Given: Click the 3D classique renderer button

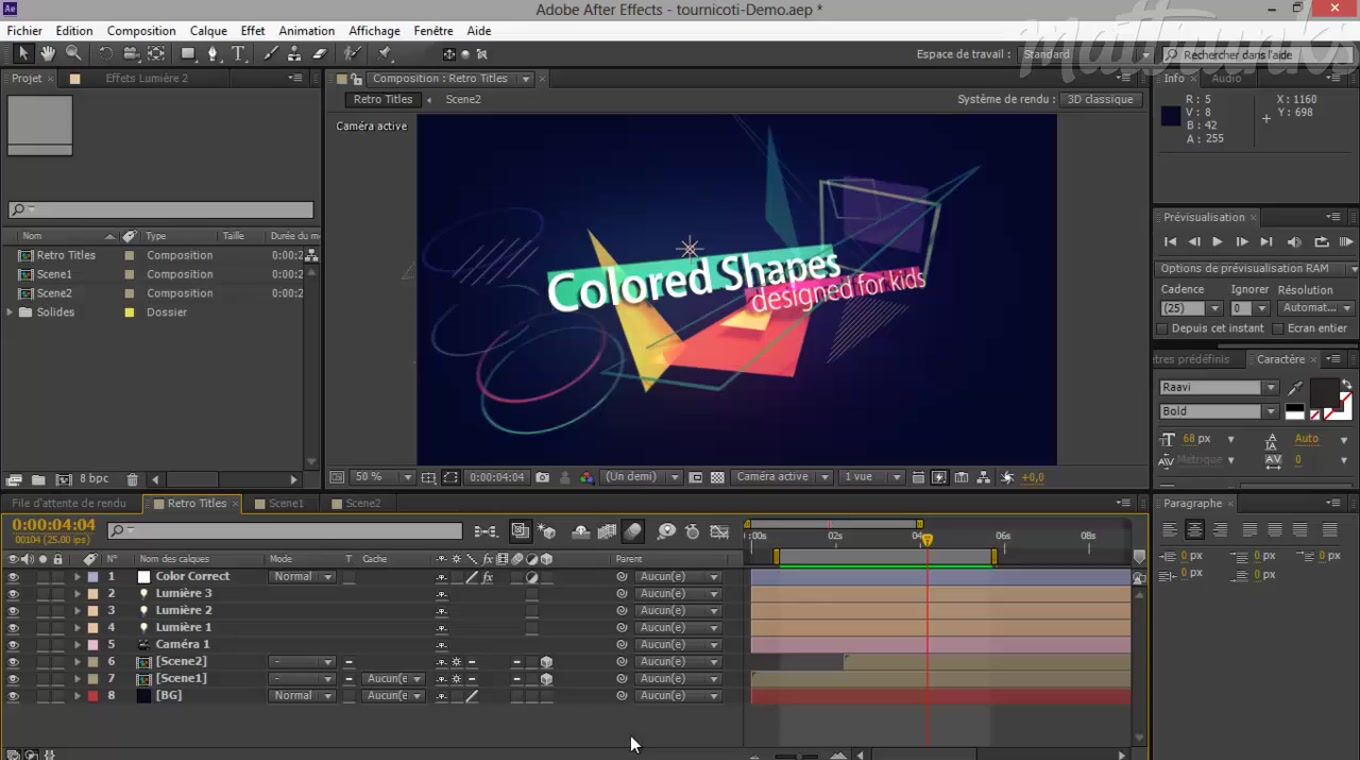Looking at the screenshot, I should [x=1100, y=100].
